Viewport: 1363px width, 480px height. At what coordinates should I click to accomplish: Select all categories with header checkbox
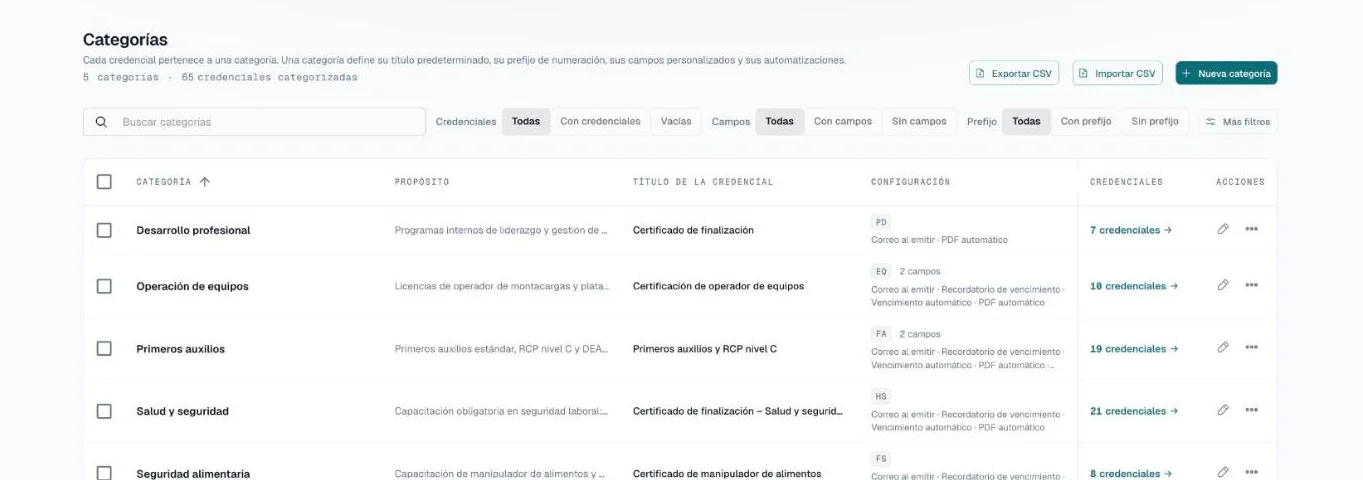click(x=104, y=182)
